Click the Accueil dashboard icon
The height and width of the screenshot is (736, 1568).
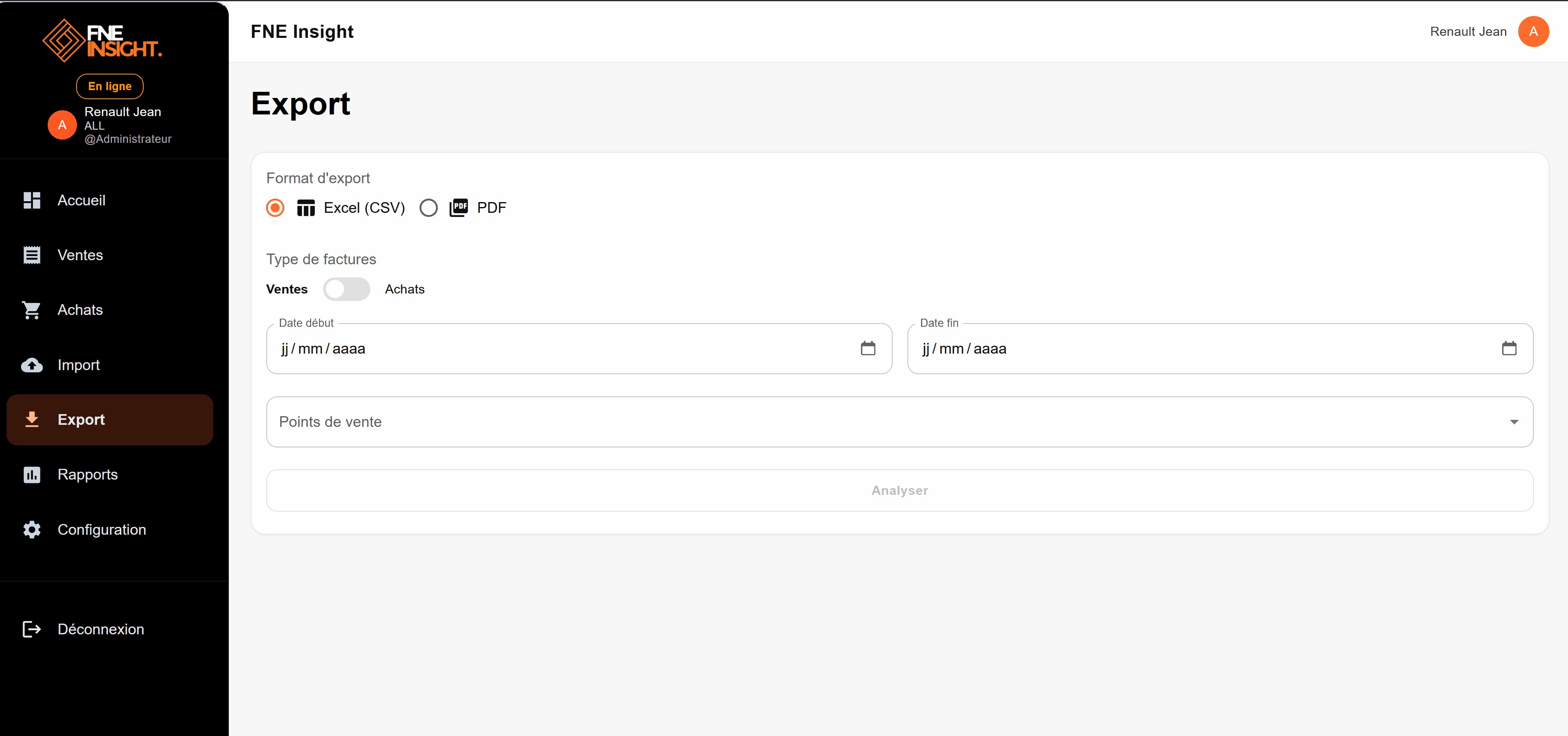pyautogui.click(x=32, y=200)
